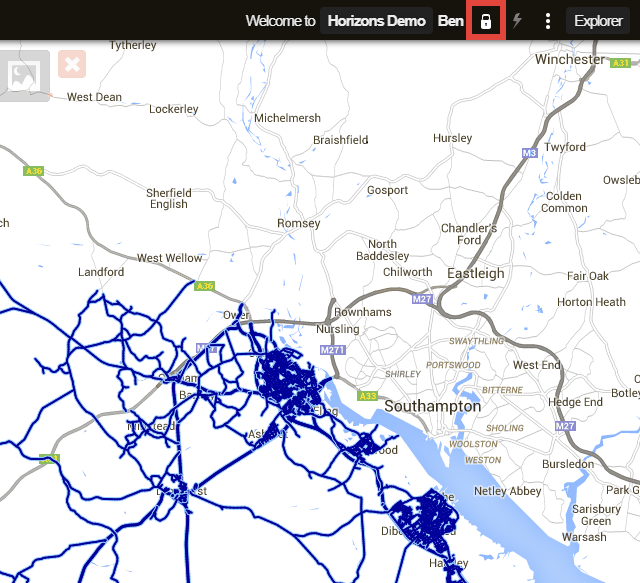Click the lightning bolt icon
The height and width of the screenshot is (583, 640).
pyautogui.click(x=517, y=21)
